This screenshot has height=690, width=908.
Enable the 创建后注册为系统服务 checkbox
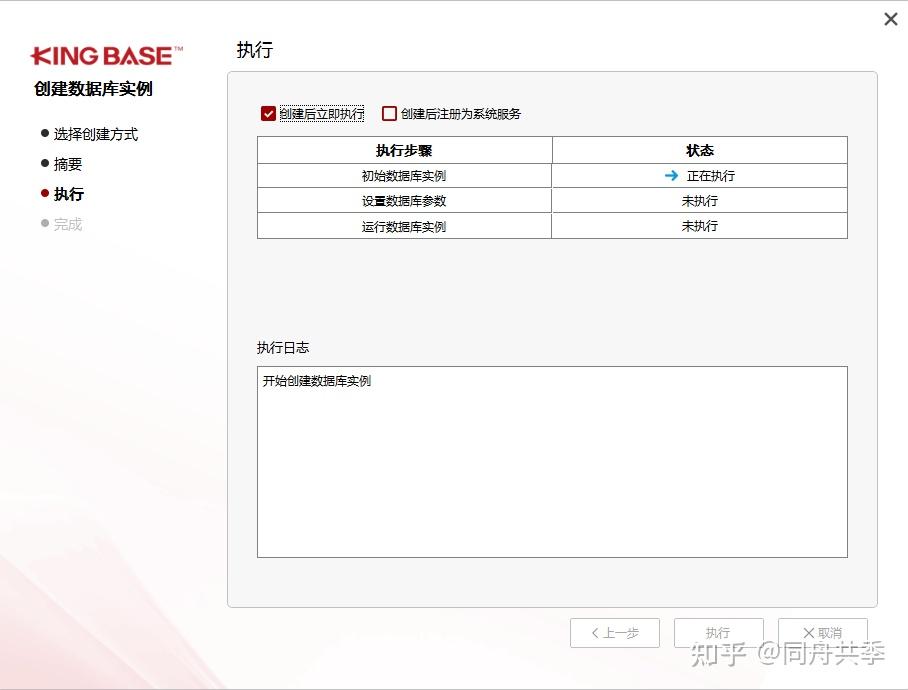388,113
